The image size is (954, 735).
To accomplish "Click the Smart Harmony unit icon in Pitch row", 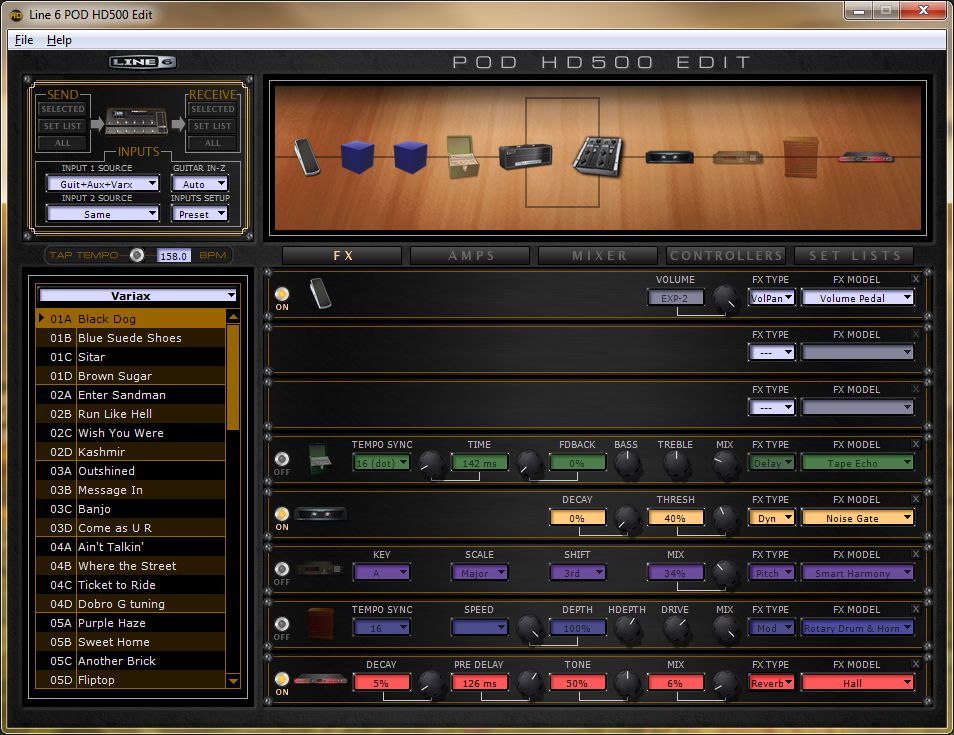I will pos(319,569).
